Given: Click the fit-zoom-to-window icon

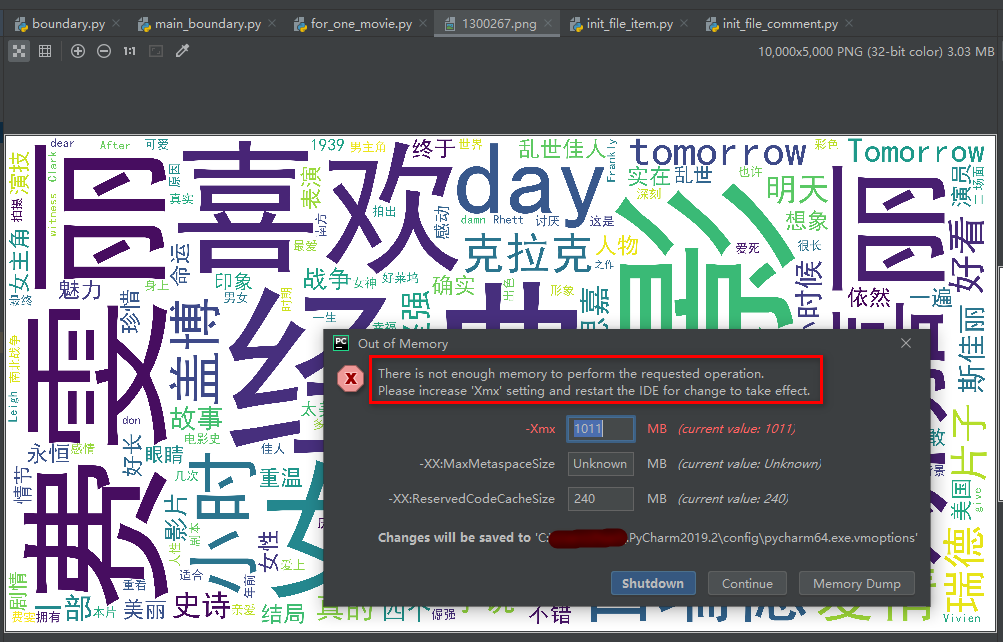Looking at the screenshot, I should pos(157,51).
